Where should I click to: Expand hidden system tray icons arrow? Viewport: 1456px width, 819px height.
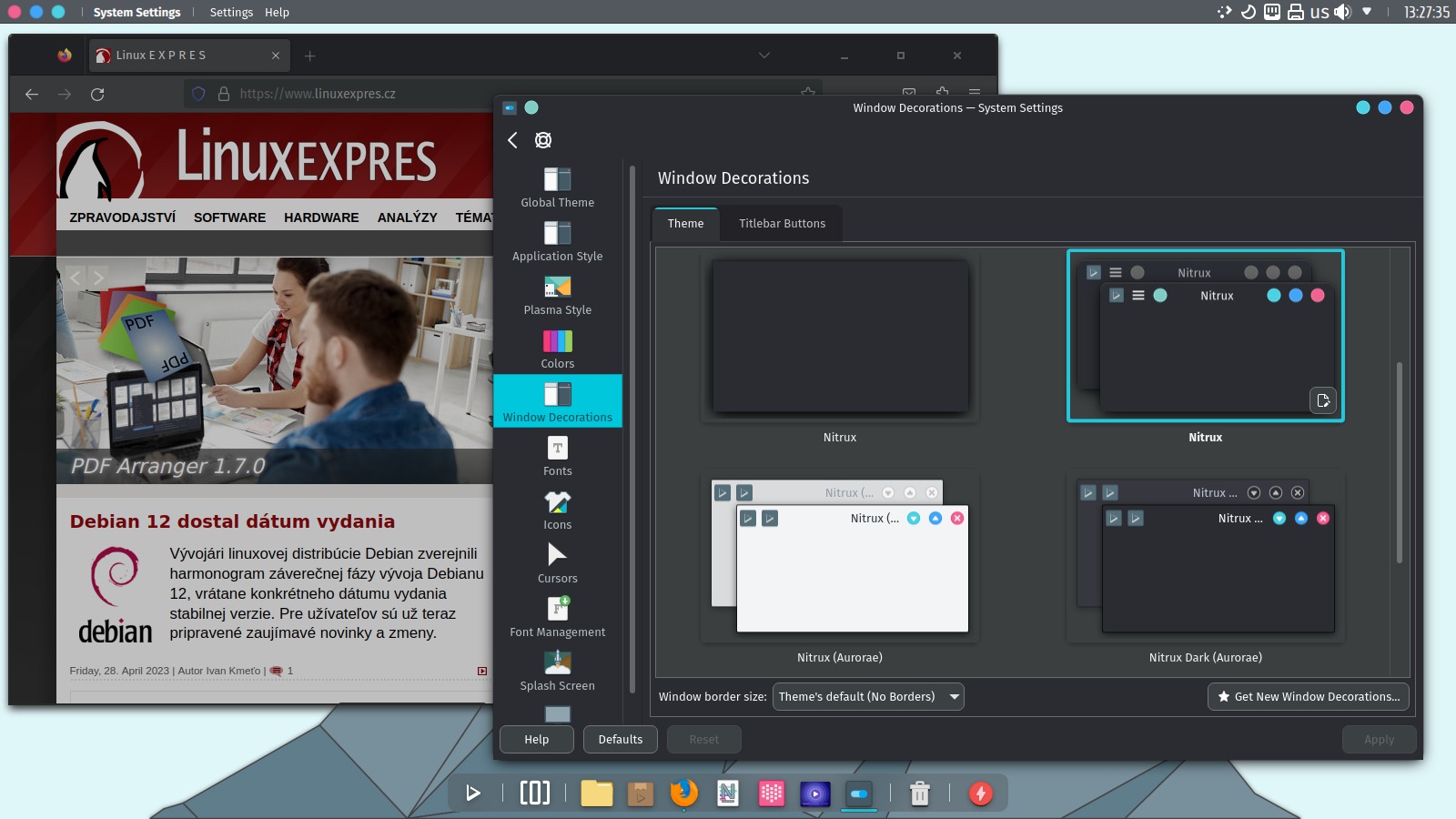pos(1367,12)
